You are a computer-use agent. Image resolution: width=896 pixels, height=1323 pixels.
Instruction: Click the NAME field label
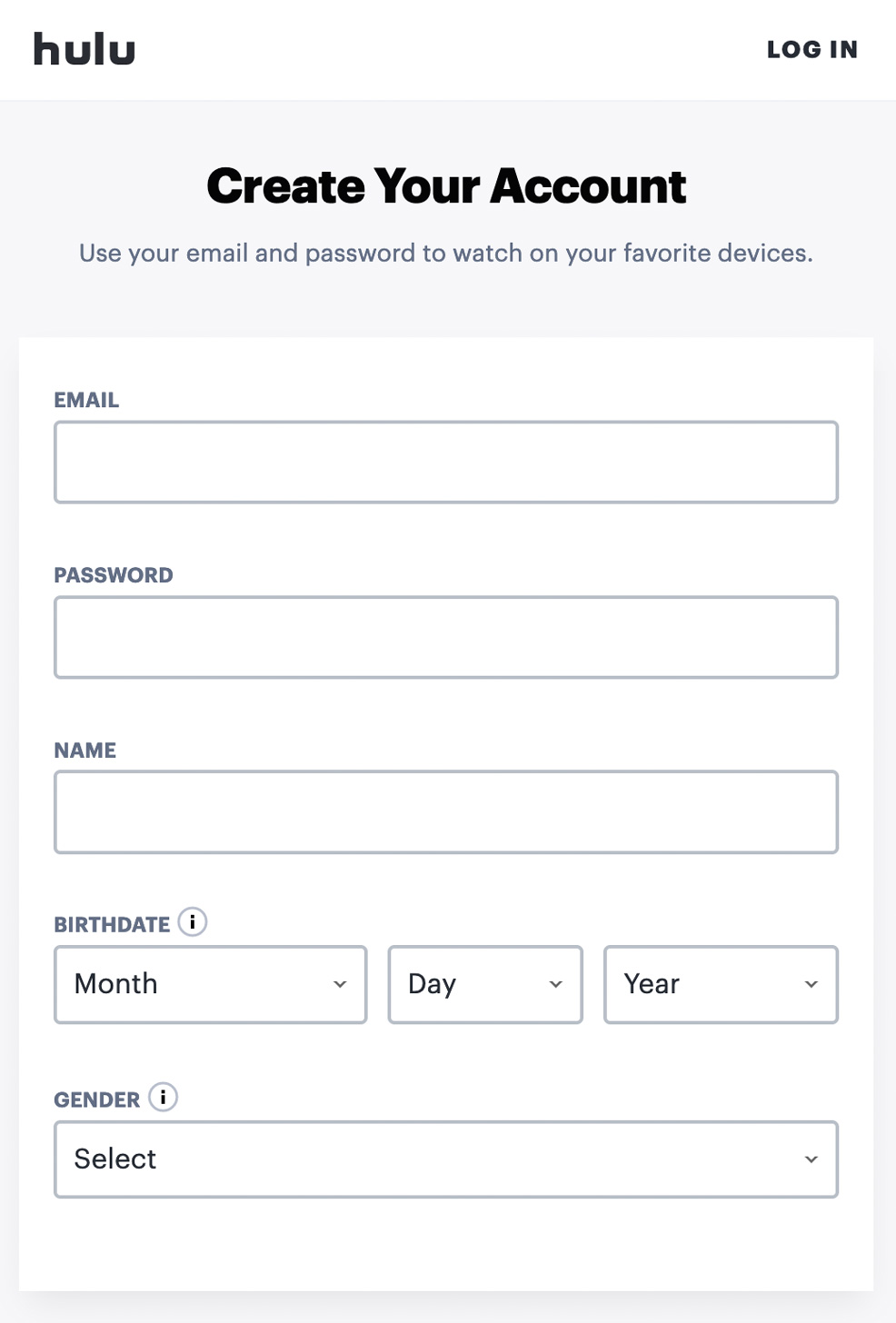(x=85, y=751)
